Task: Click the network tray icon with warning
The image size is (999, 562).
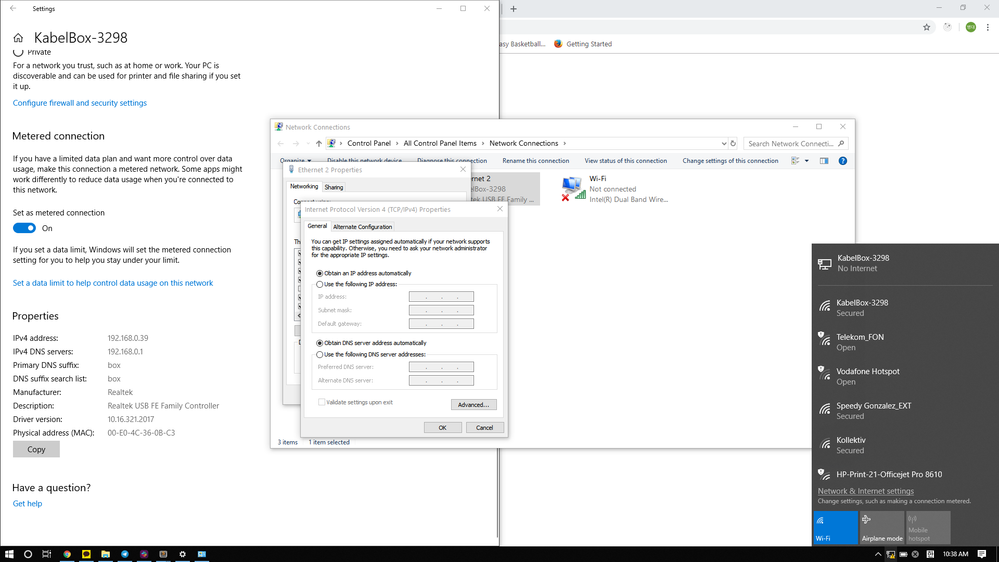Action: (x=891, y=554)
